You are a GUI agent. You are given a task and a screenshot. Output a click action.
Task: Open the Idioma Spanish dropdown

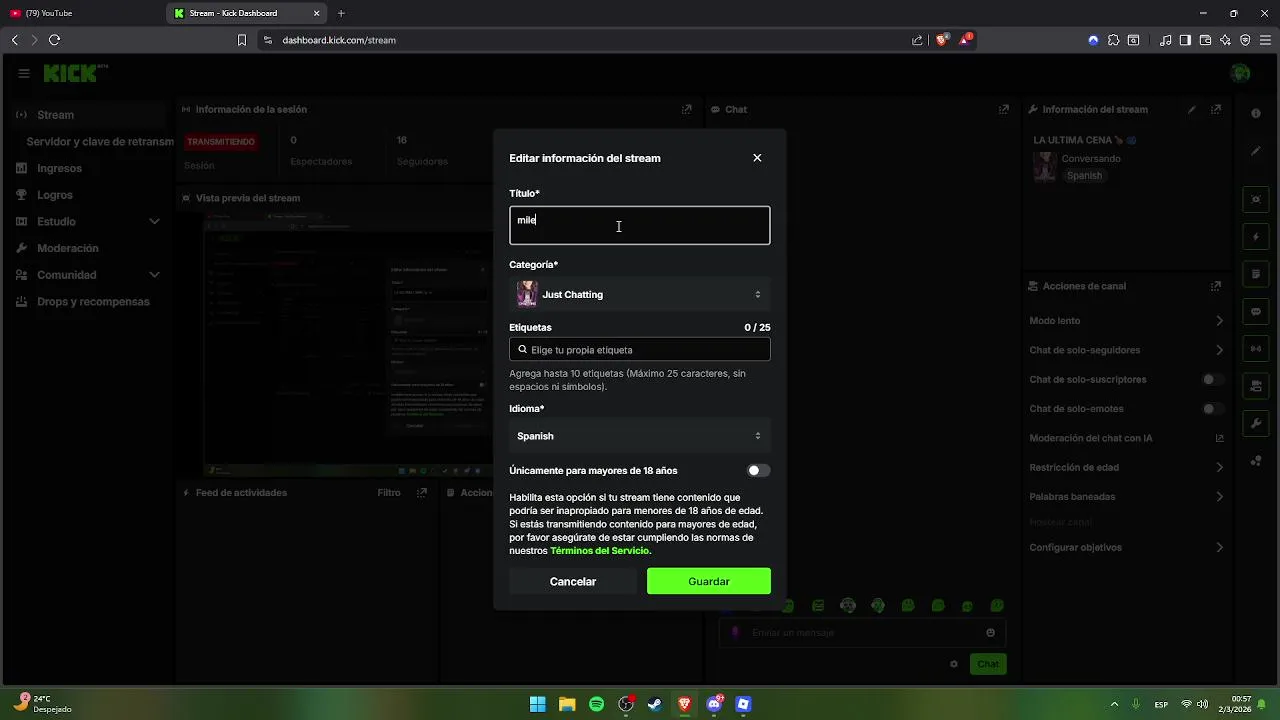(x=640, y=436)
